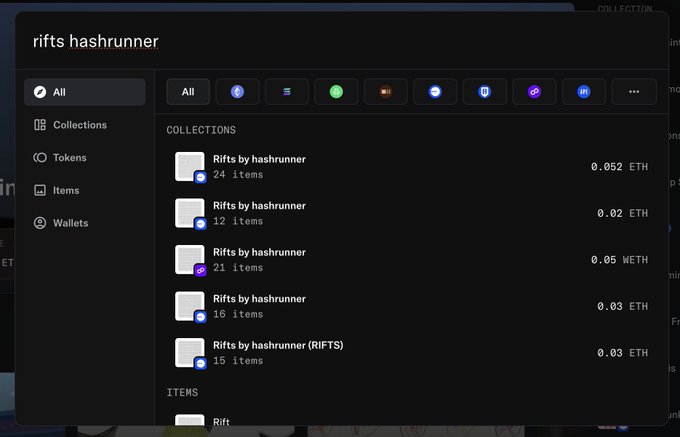Viewport: 680px width, 437px height.
Task: Click the grid icon beside Collections
Action: (40, 125)
